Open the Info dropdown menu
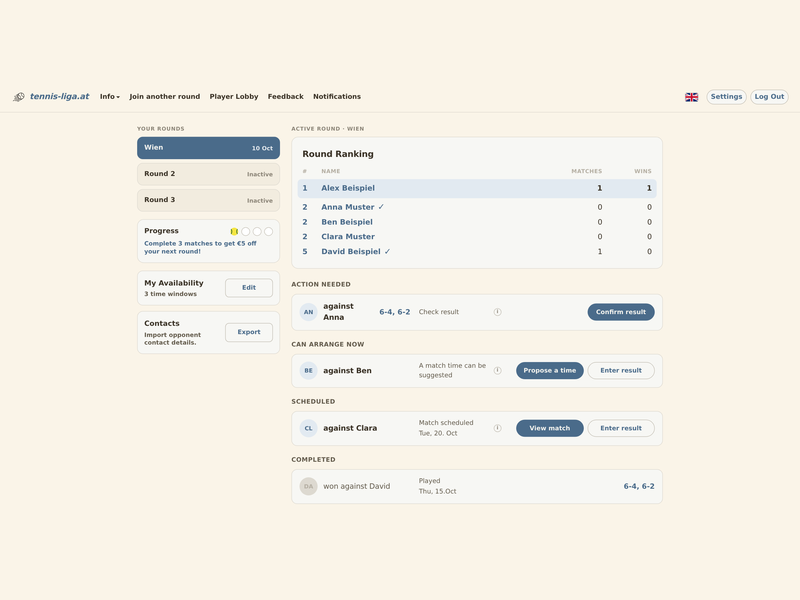The image size is (800, 600). point(110,96)
